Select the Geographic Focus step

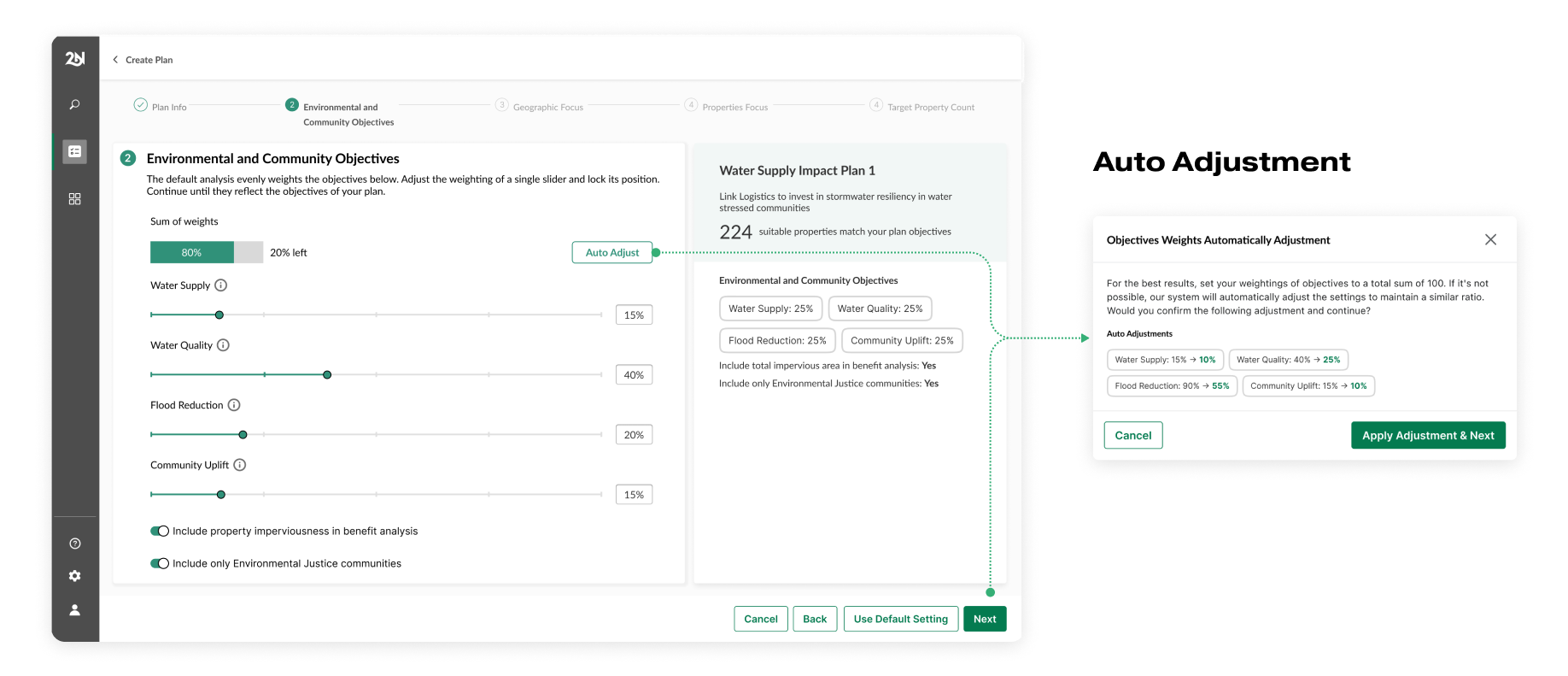point(547,108)
